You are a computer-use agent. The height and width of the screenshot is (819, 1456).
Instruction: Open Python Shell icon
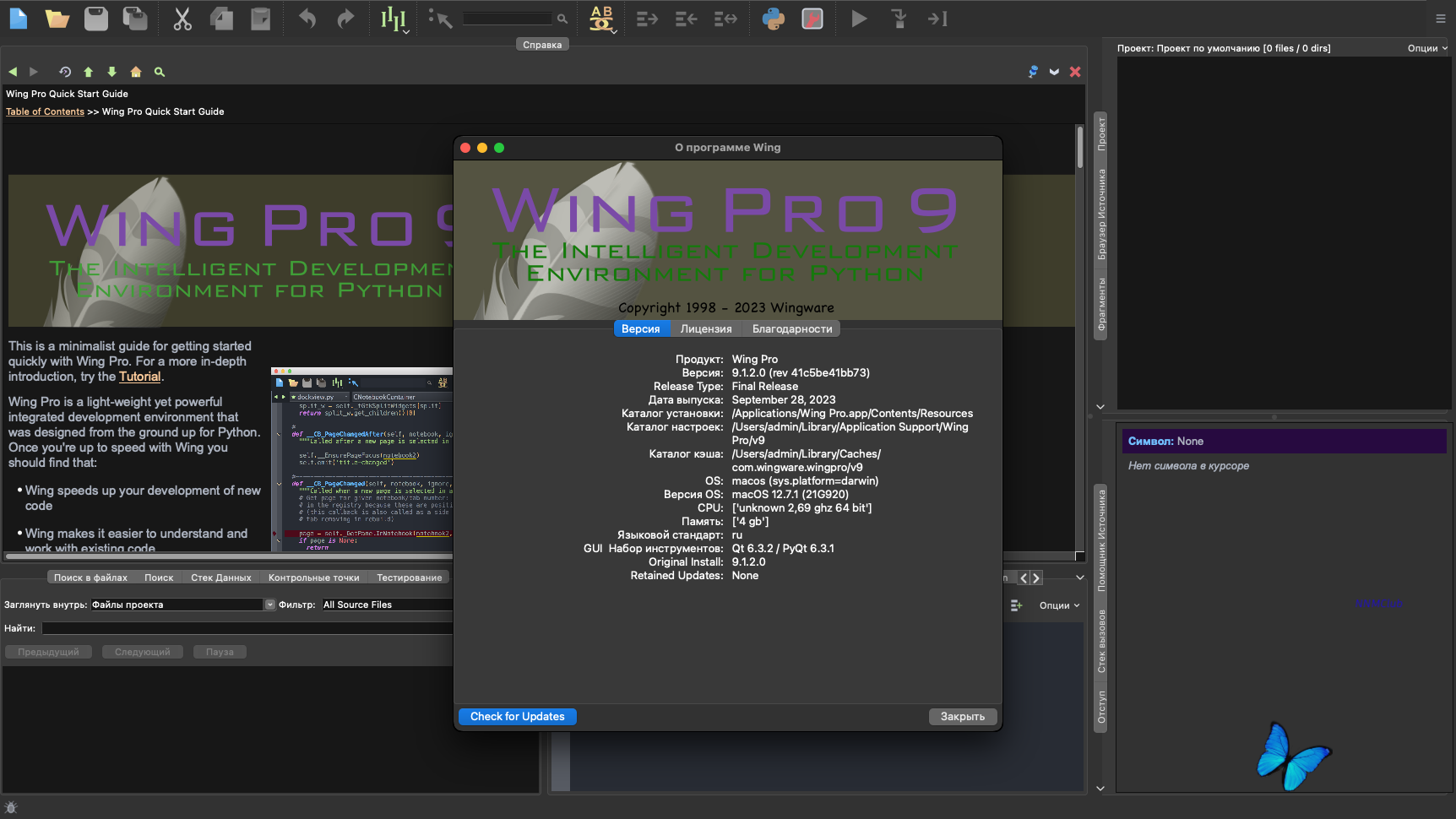(774, 19)
